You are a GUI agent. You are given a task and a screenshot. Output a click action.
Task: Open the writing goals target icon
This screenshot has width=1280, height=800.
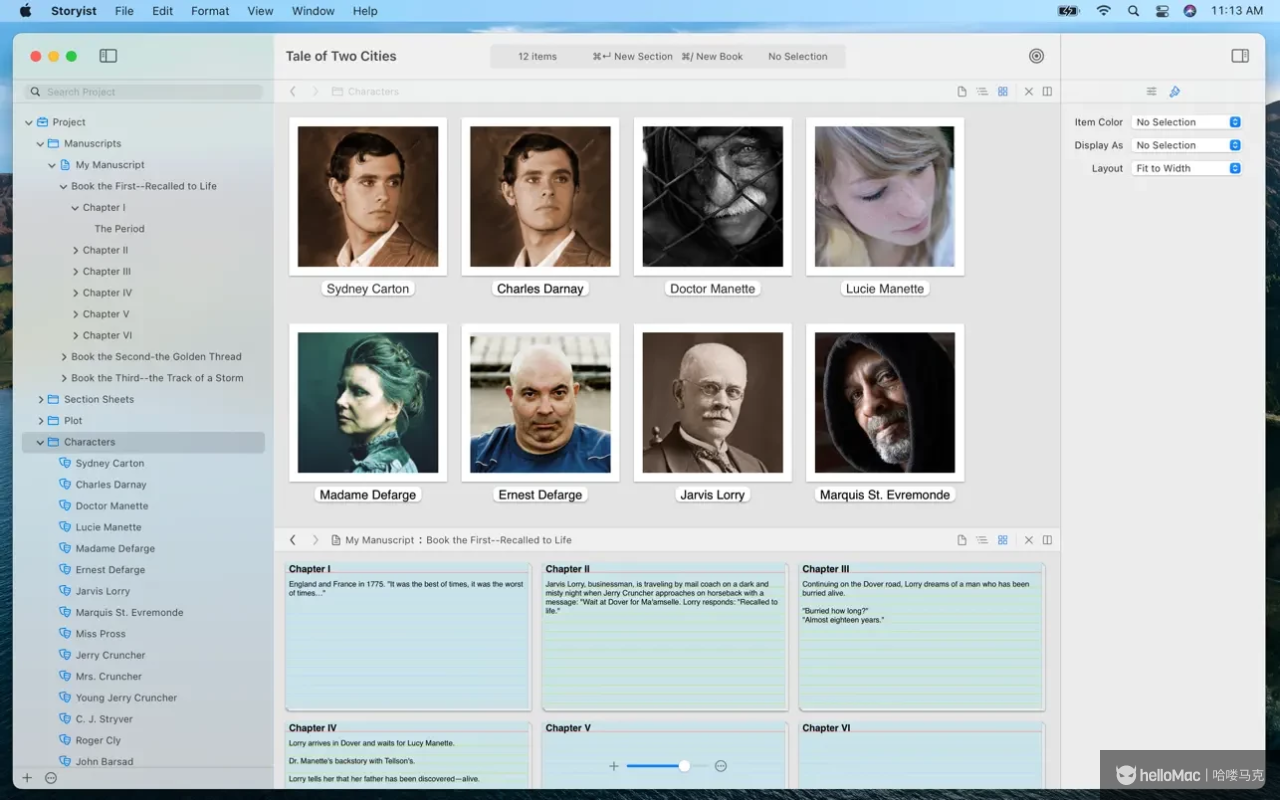click(x=1036, y=56)
